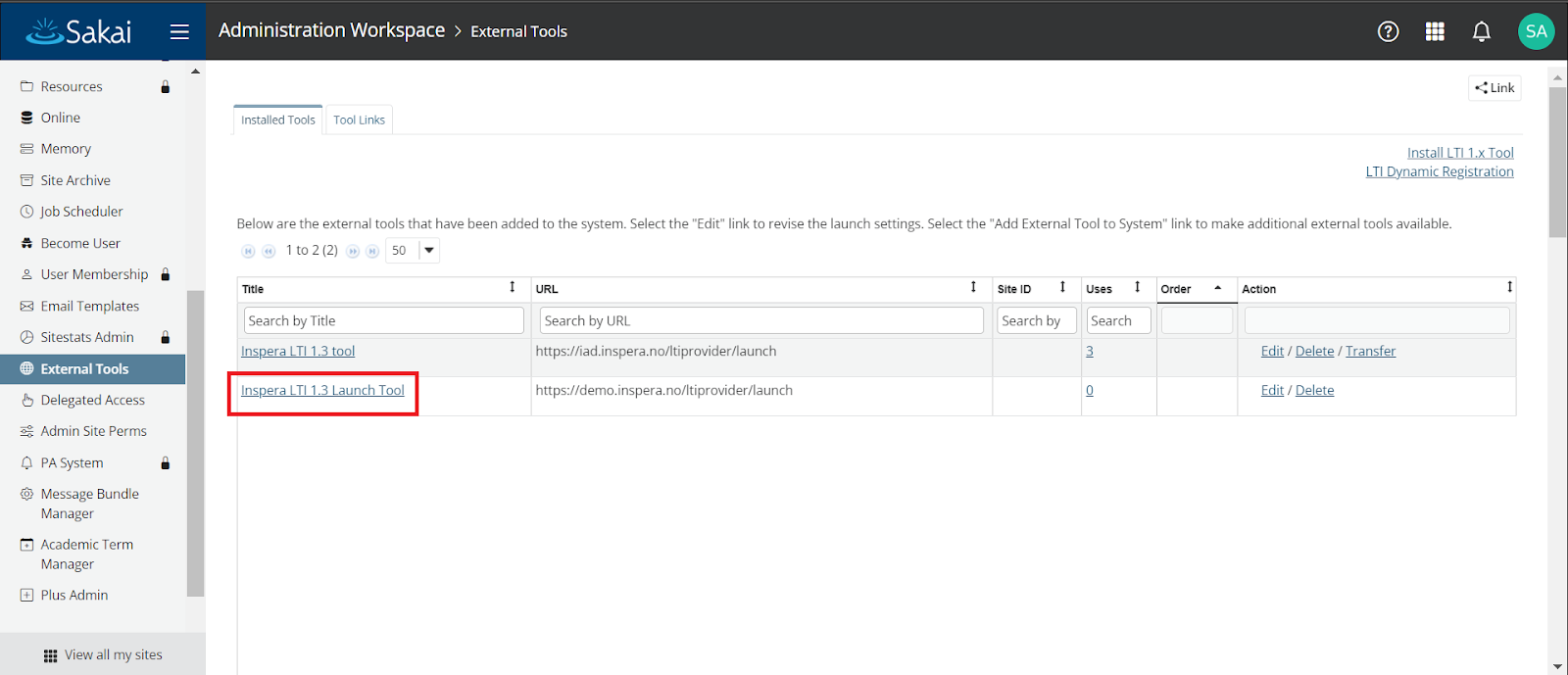Click the Site Archive box icon
This screenshot has height=675, width=1568.
coord(26,180)
